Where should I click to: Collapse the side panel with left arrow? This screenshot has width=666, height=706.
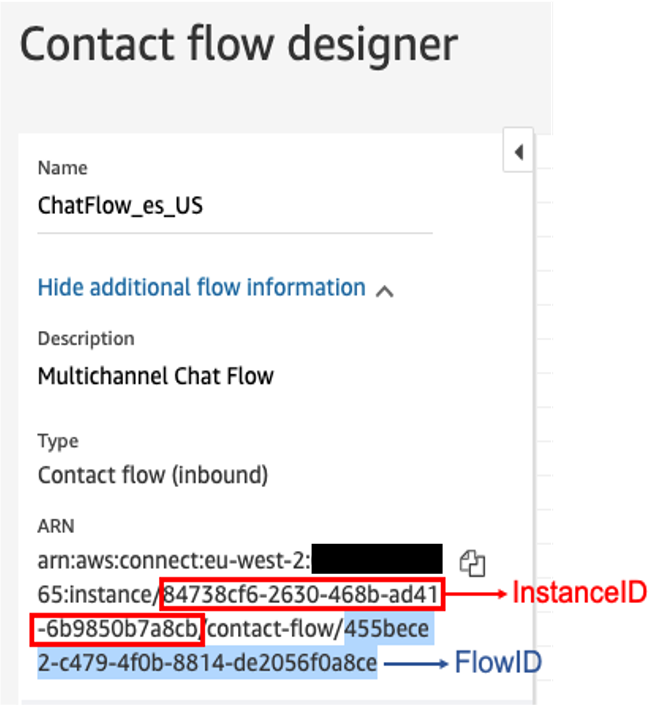[x=518, y=150]
